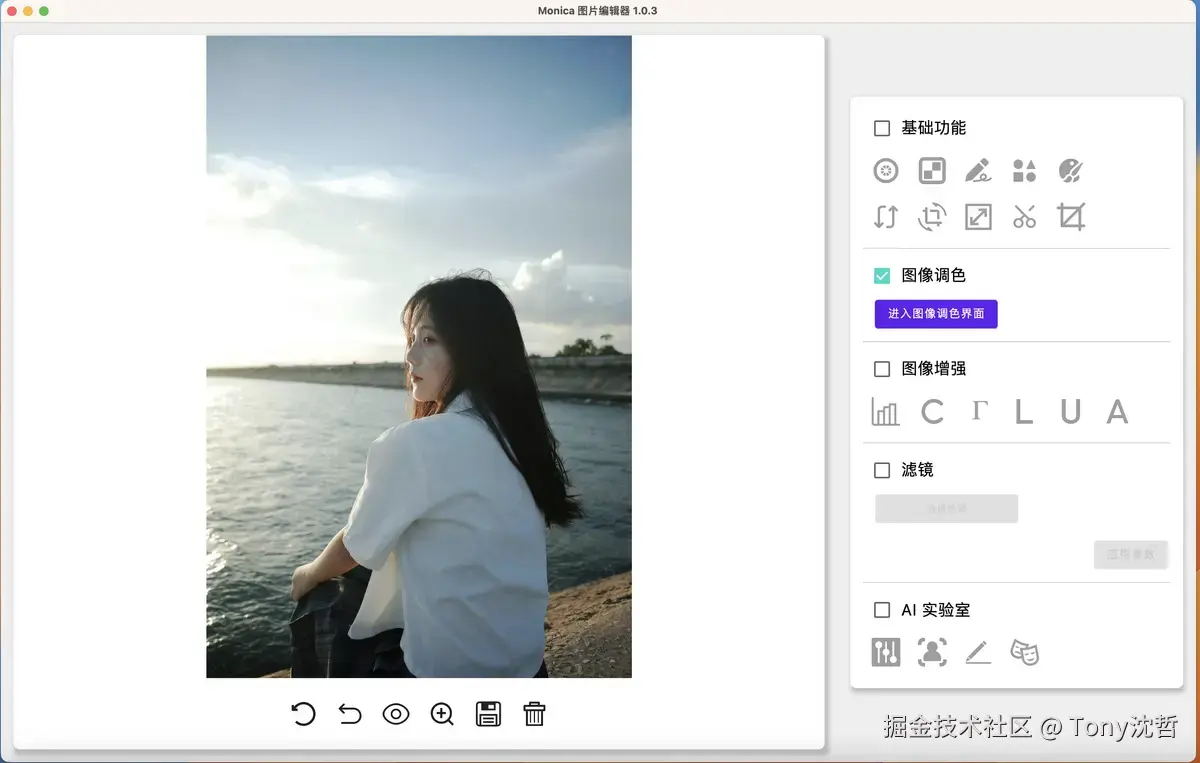This screenshot has width=1200, height=763.
Task: Uncheck the 图像调色 checkbox
Action: pyautogui.click(x=881, y=274)
